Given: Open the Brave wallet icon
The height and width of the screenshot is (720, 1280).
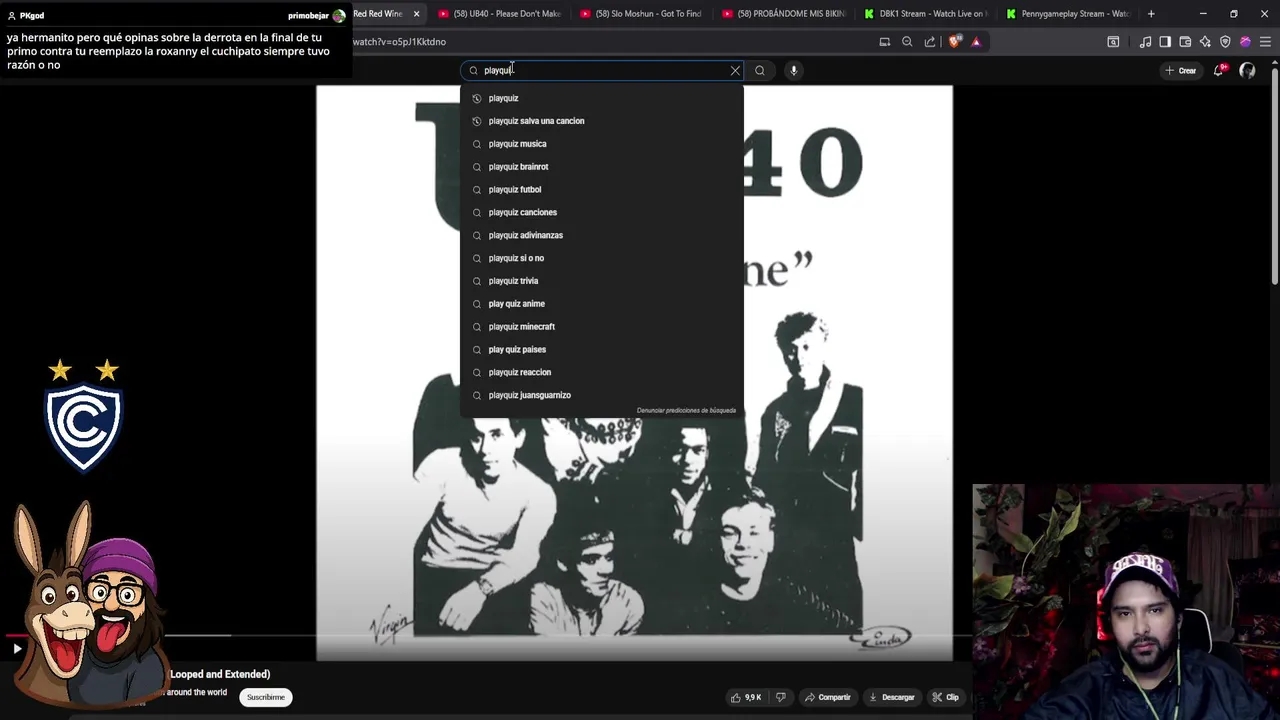Looking at the screenshot, I should tap(1185, 42).
